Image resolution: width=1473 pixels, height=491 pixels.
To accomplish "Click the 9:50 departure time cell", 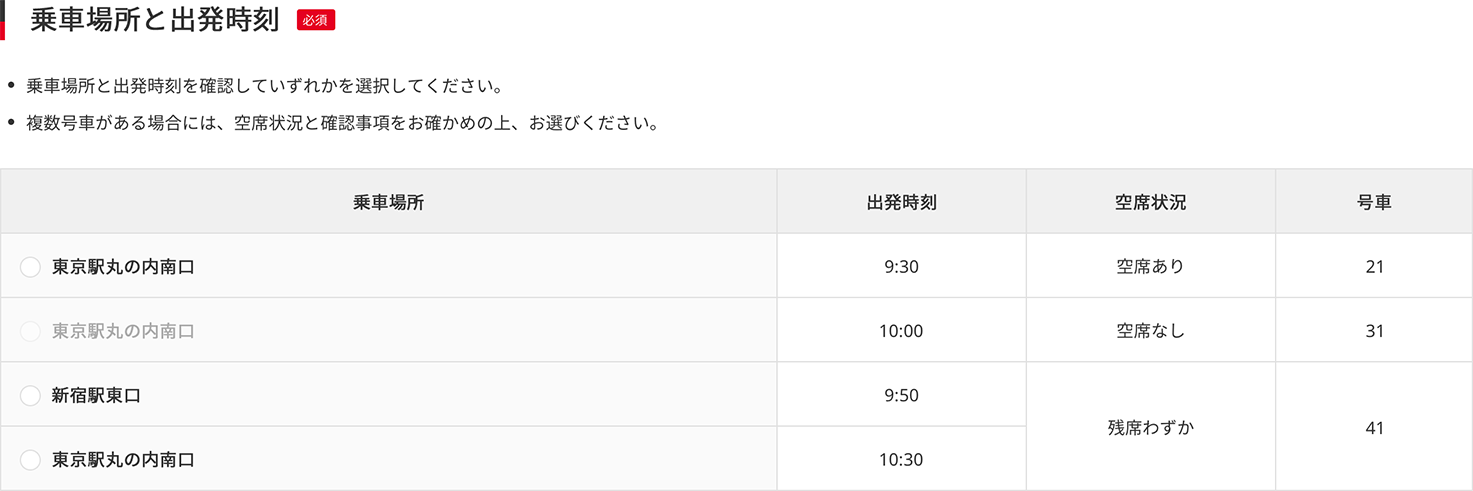I will (x=901, y=395).
